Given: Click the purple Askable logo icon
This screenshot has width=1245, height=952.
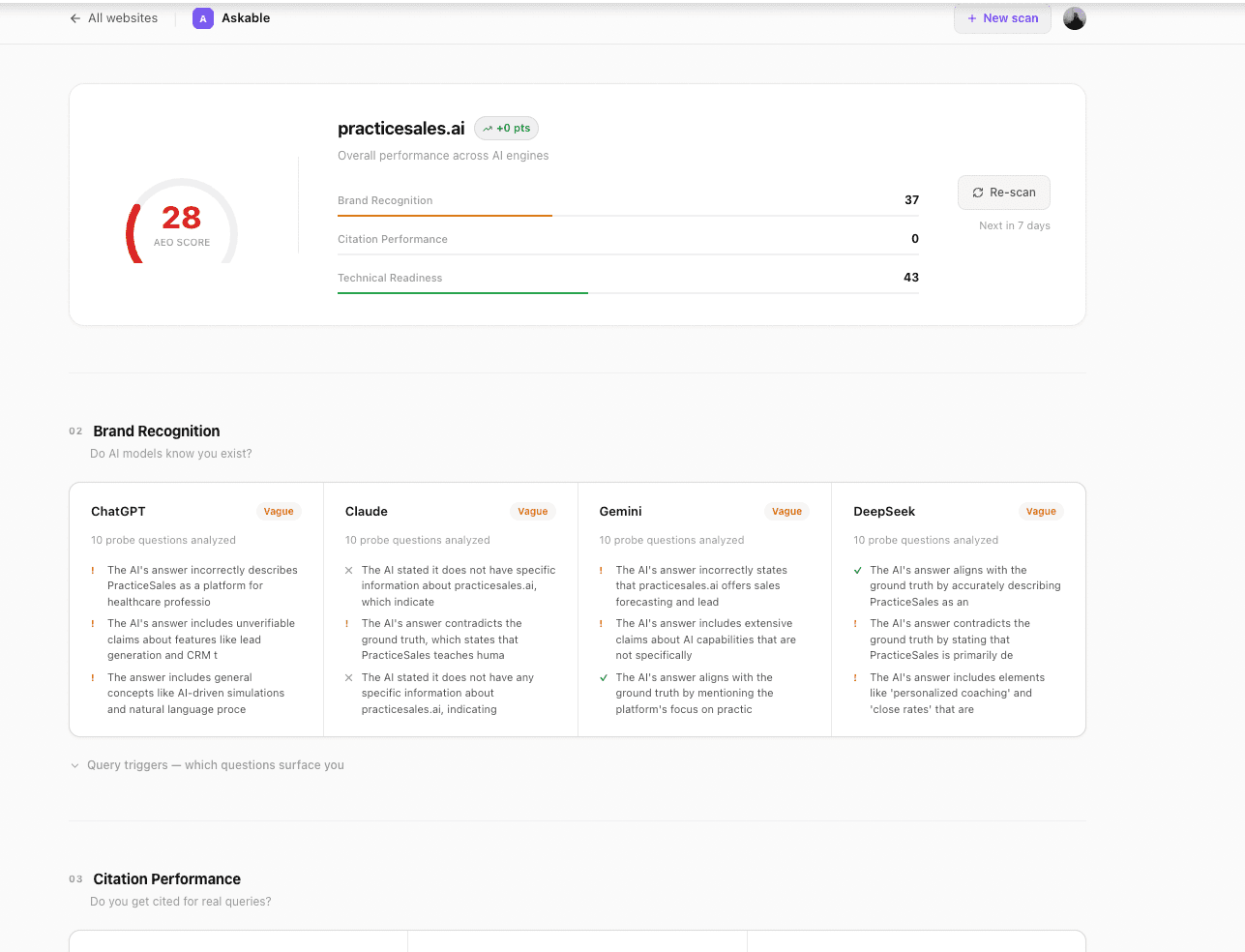Looking at the screenshot, I should click(203, 18).
